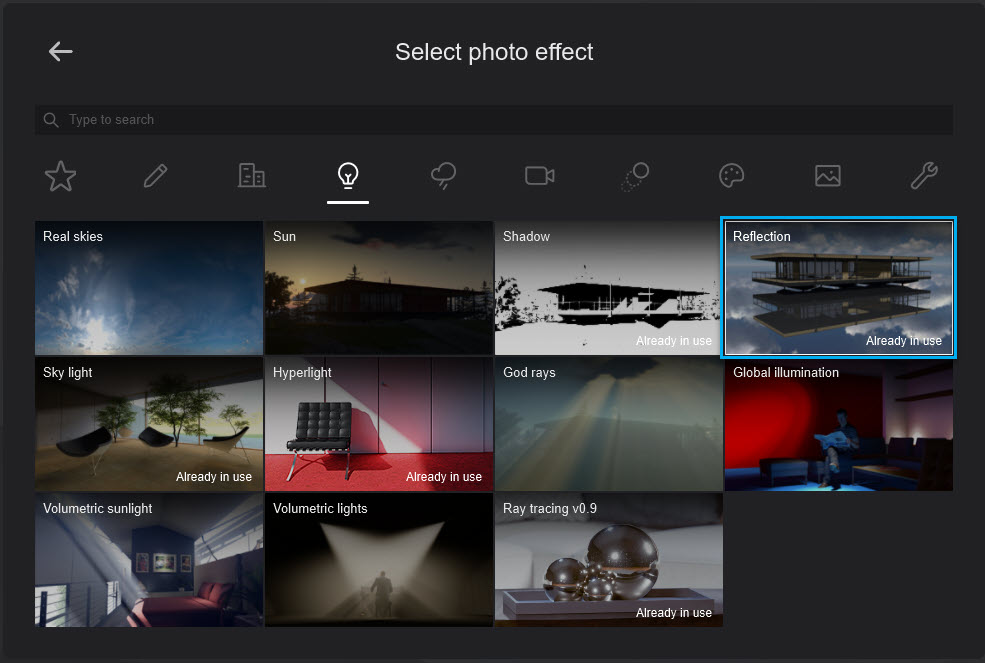Open the Particles effects category
The width and height of the screenshot is (985, 663).
click(x=635, y=175)
